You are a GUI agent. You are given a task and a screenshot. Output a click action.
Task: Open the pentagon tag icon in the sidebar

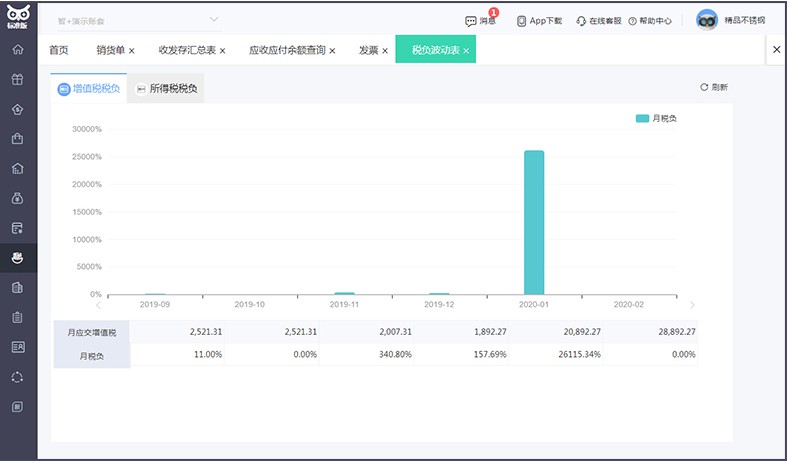coord(18,109)
